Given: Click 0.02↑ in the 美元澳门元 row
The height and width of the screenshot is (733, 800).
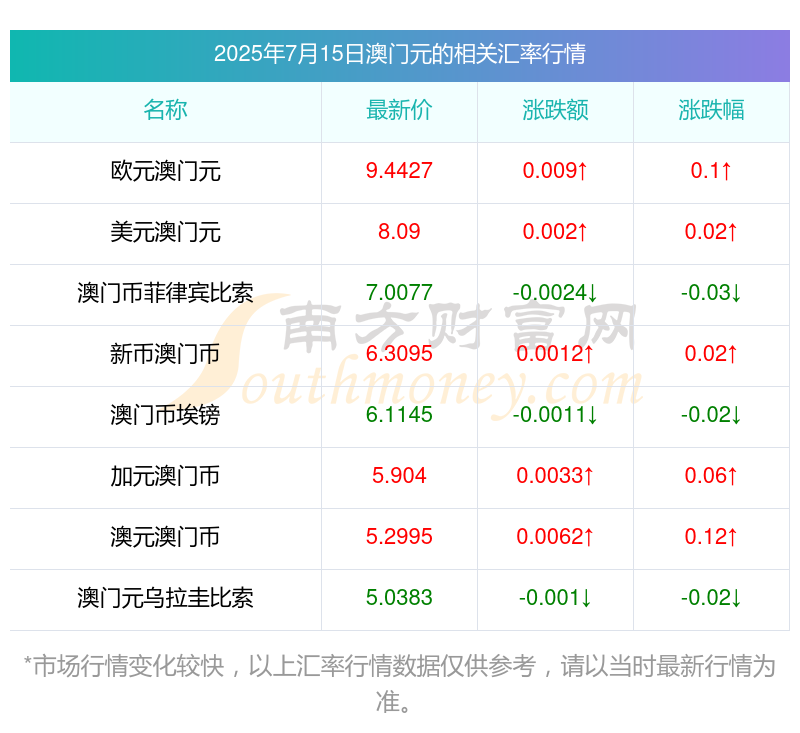Looking at the screenshot, I should [711, 232].
